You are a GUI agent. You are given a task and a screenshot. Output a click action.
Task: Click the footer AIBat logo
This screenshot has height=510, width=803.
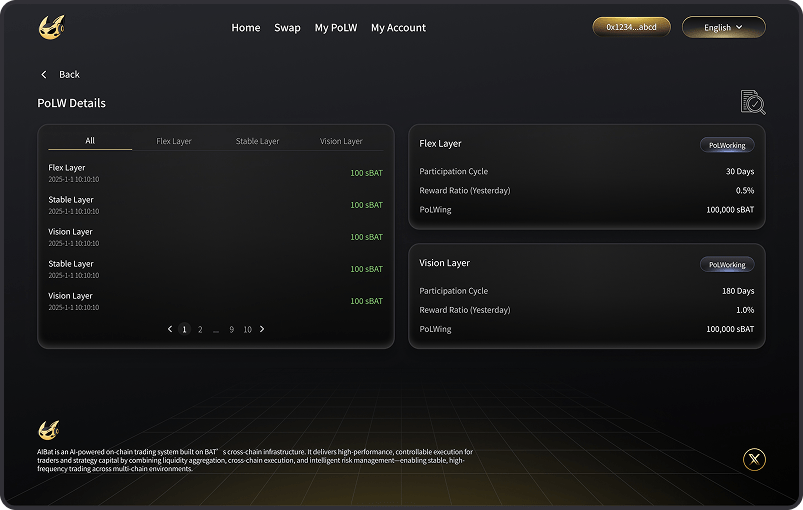coord(48,429)
